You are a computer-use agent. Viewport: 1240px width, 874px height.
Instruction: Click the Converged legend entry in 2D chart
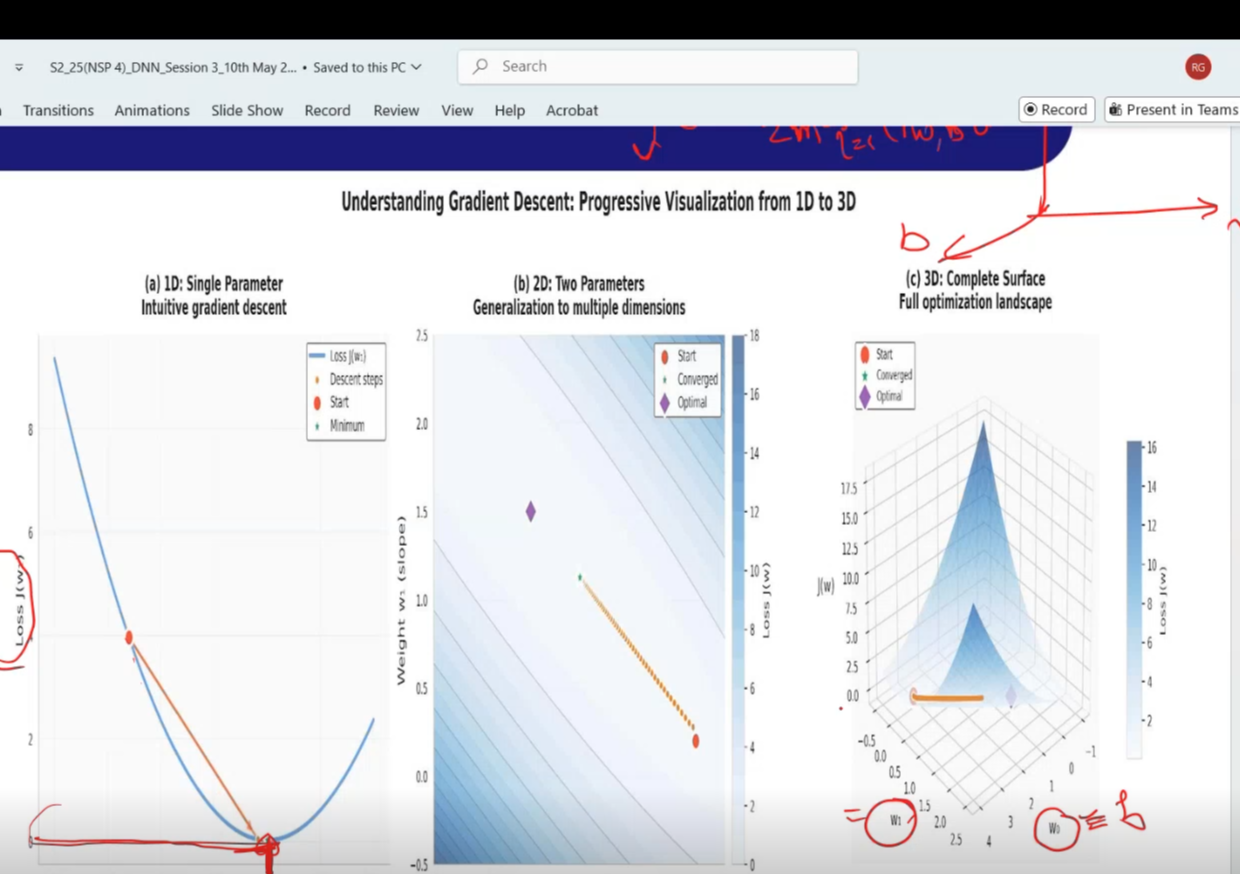(688, 379)
